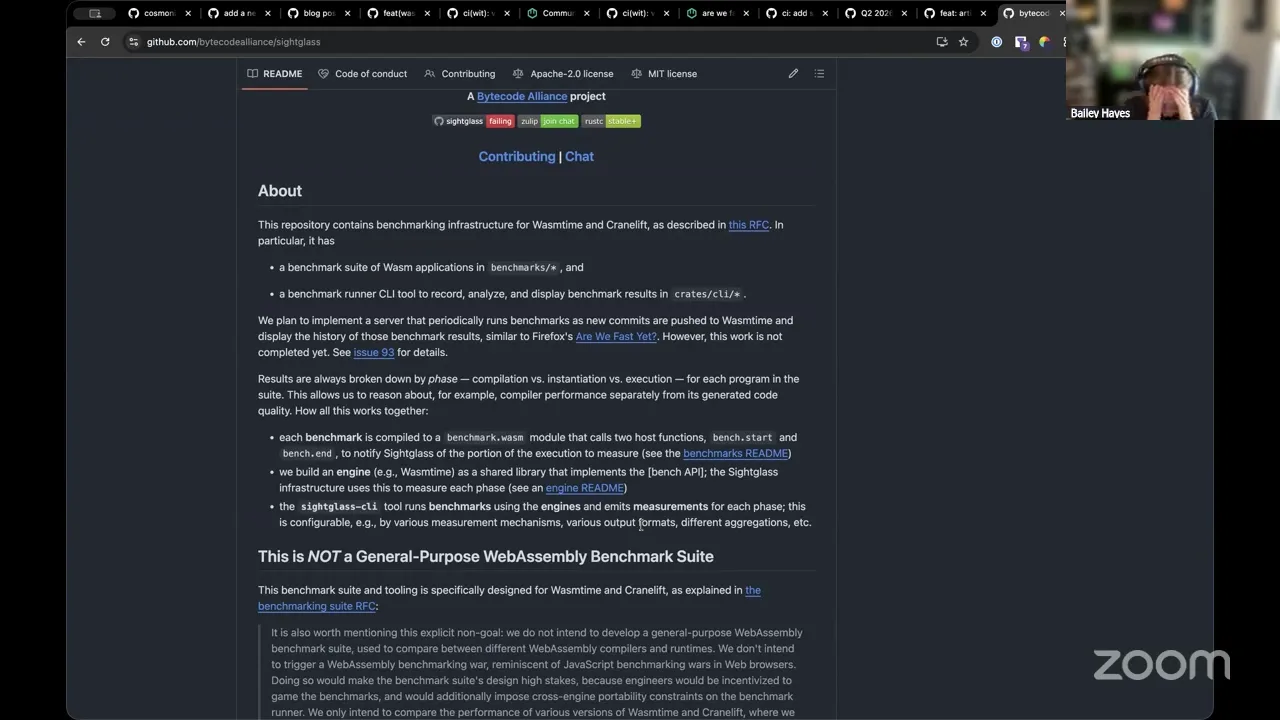Viewport: 1280px width, 720px height.
Task: Click the 'sightglass-cli' code text
Action: coord(339,507)
